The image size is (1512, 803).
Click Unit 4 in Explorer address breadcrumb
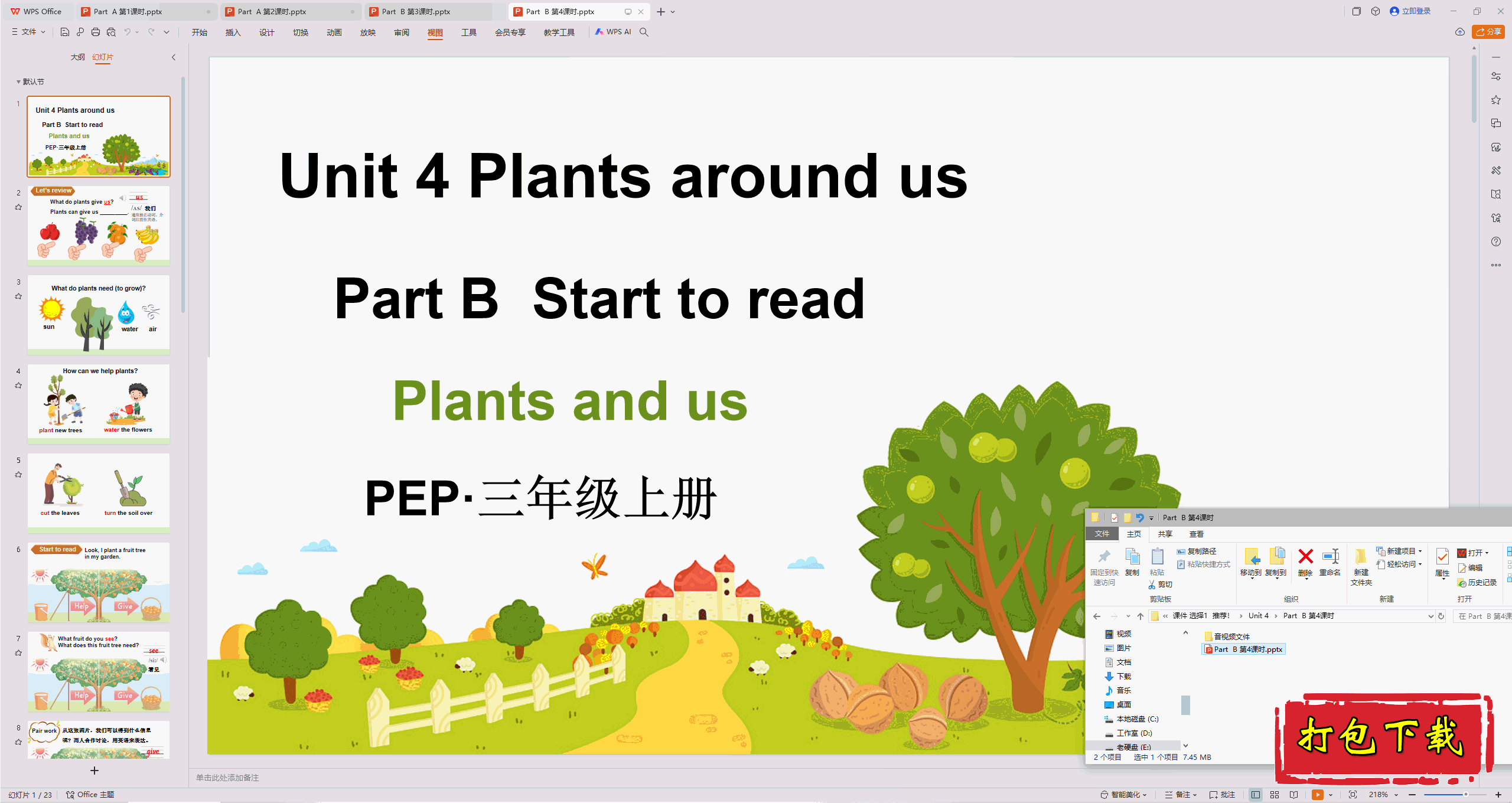(1258, 616)
